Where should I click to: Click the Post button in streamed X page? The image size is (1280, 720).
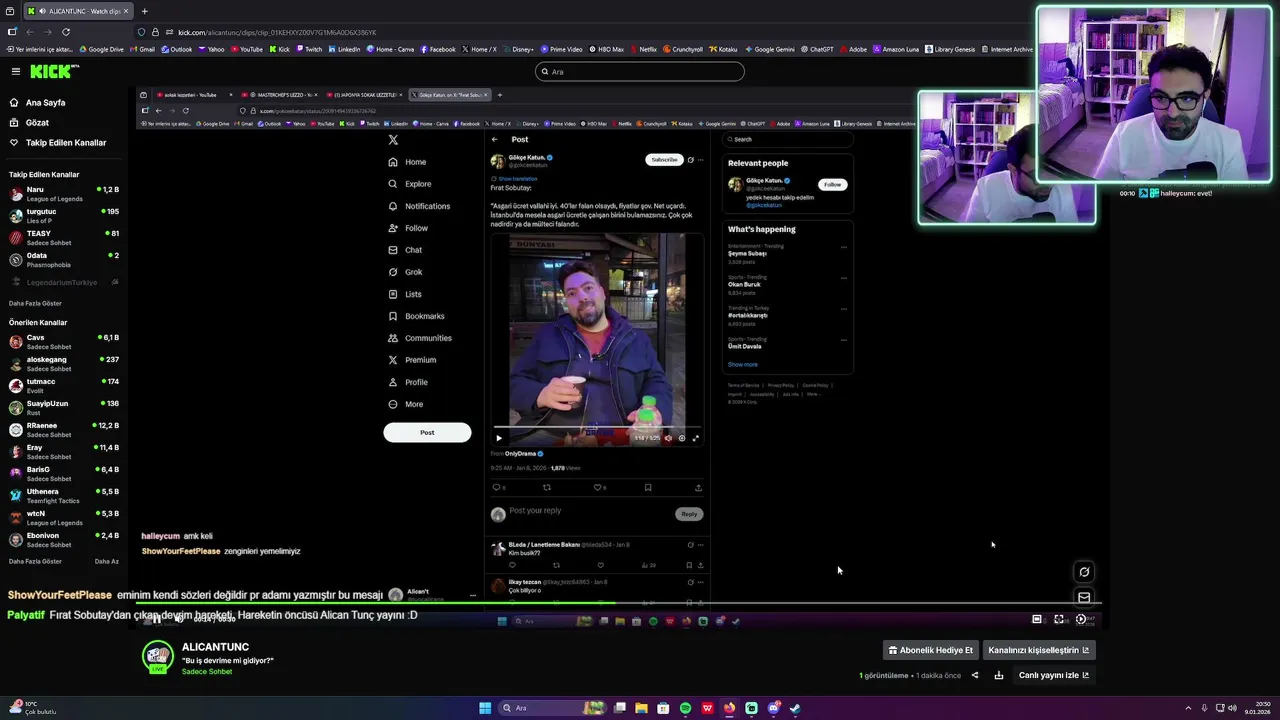[427, 432]
